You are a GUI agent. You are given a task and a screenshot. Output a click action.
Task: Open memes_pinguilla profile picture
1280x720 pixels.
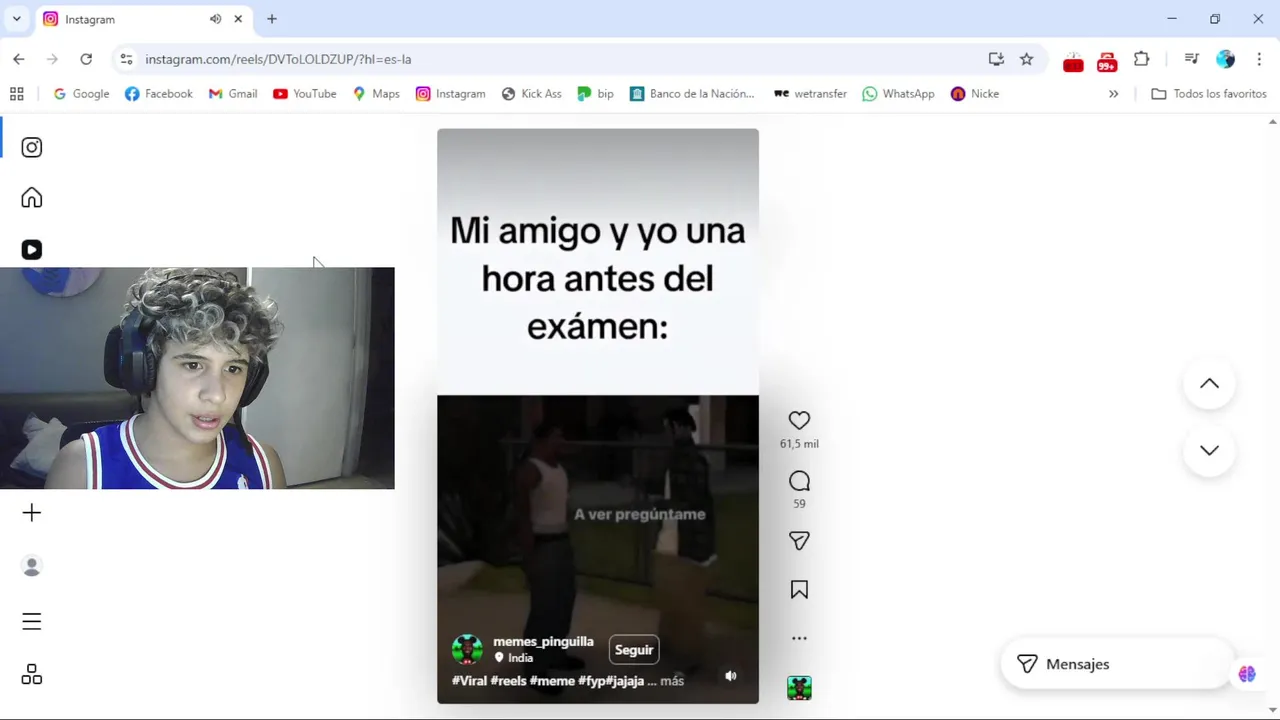[467, 650]
